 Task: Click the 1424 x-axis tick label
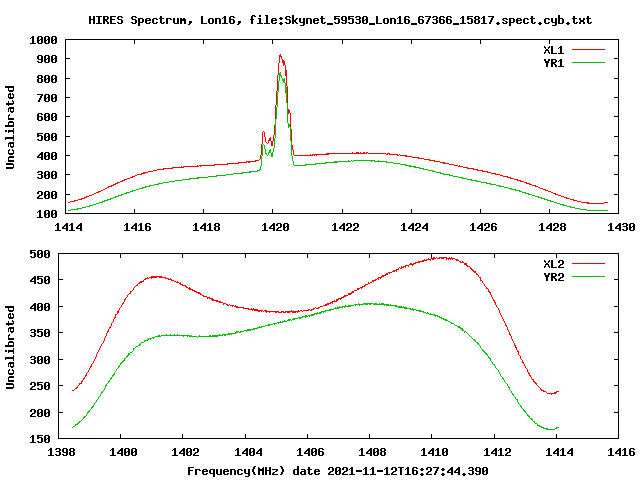pyautogui.click(x=414, y=227)
